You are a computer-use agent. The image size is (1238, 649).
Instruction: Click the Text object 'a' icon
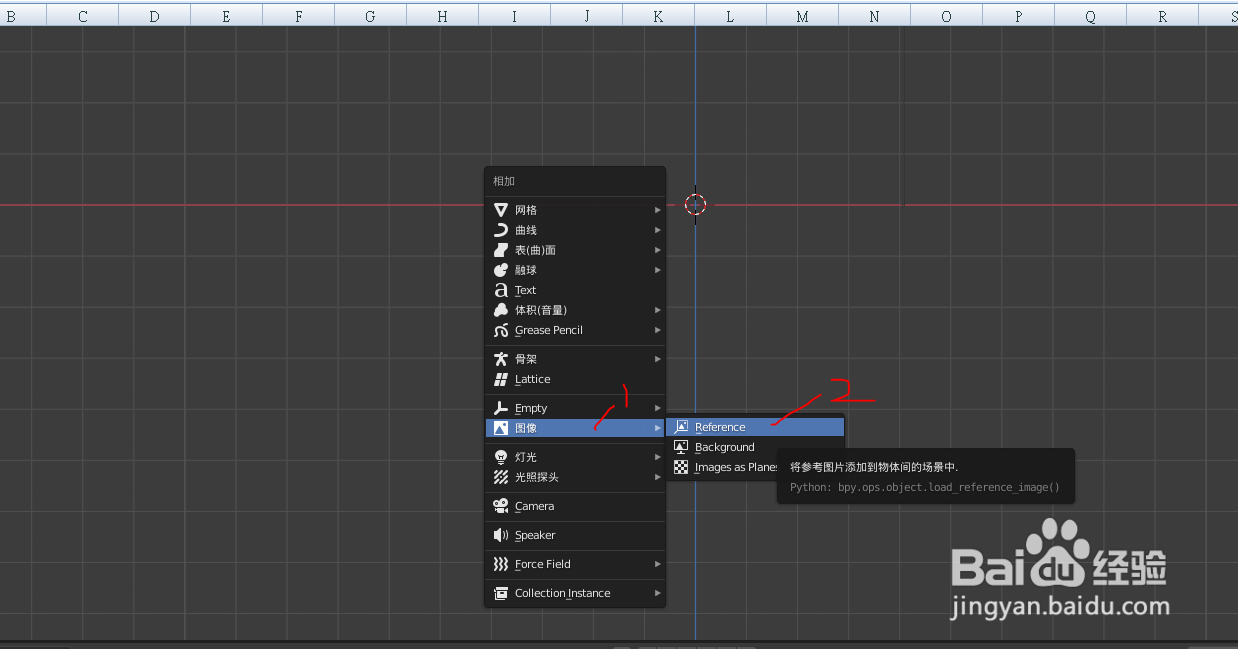pyautogui.click(x=501, y=290)
